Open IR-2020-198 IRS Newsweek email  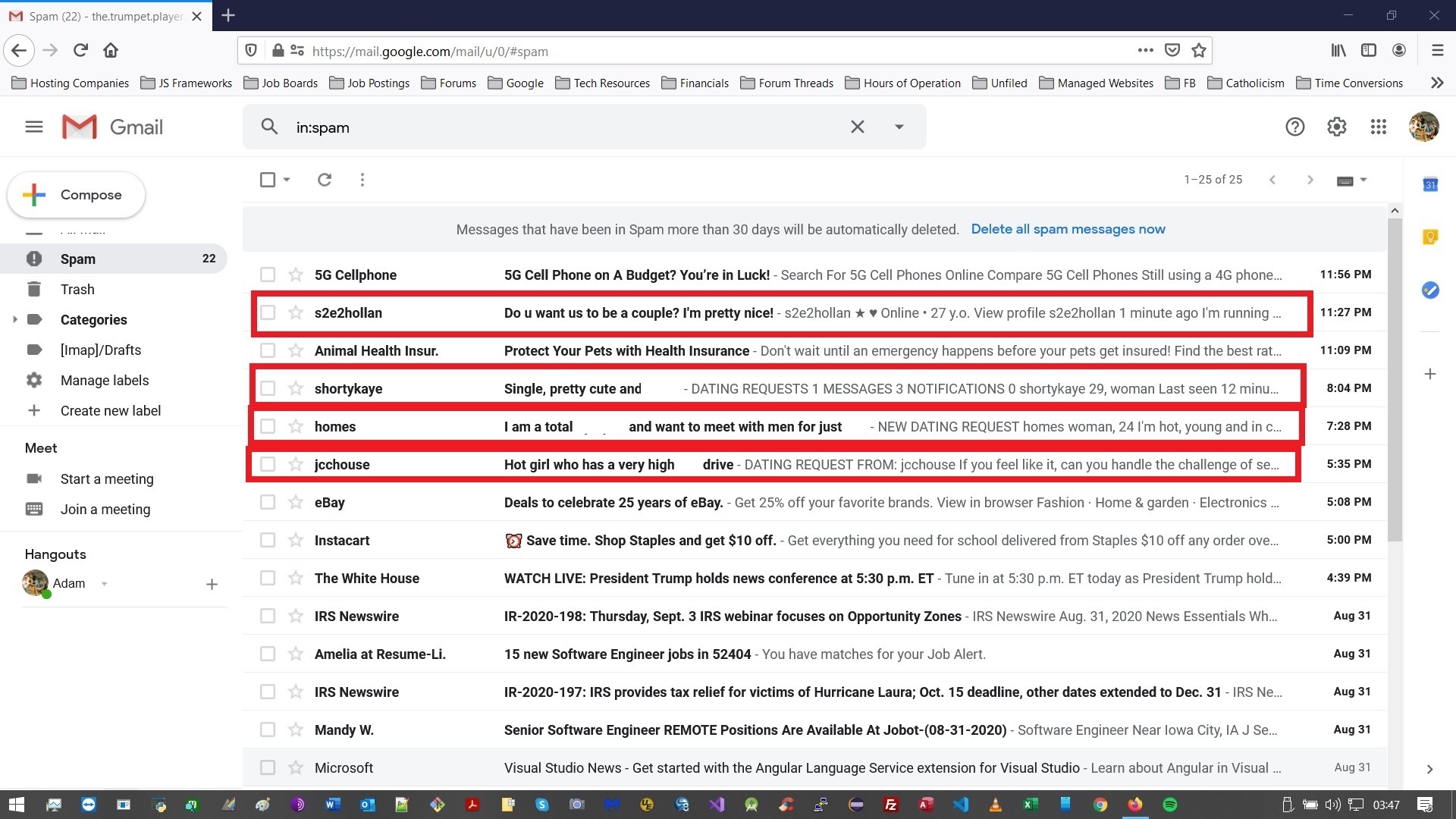coord(815,616)
